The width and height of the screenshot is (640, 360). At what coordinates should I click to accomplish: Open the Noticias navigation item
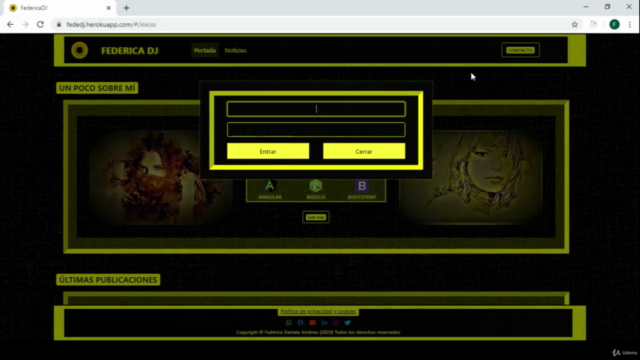point(236,50)
